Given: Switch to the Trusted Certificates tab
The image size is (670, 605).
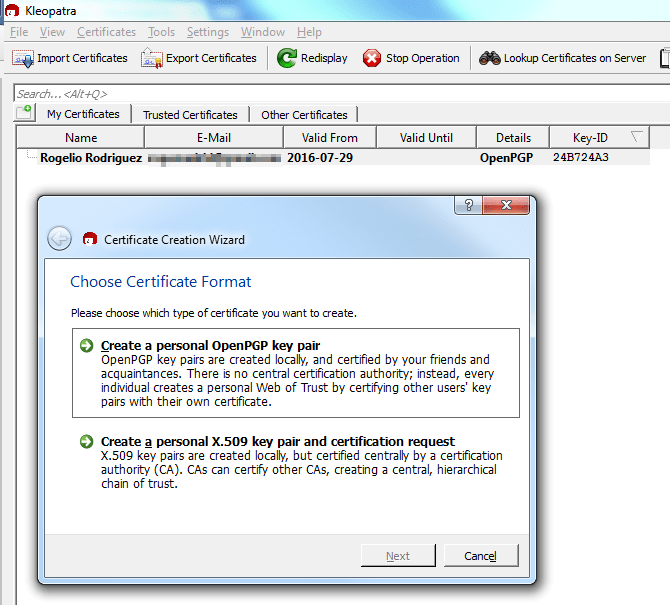Looking at the screenshot, I should pos(190,115).
